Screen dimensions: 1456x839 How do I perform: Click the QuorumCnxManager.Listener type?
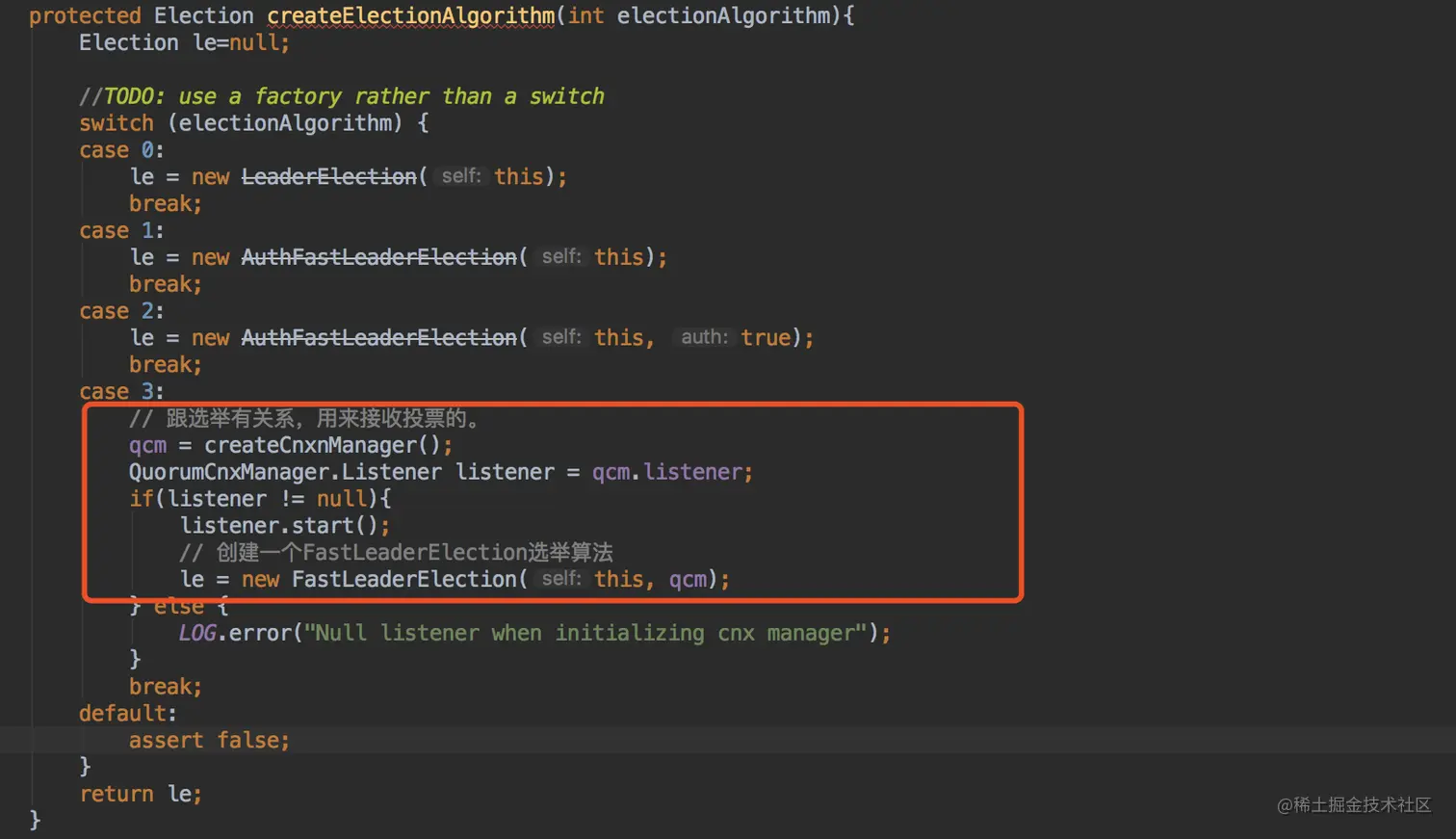[x=285, y=472]
